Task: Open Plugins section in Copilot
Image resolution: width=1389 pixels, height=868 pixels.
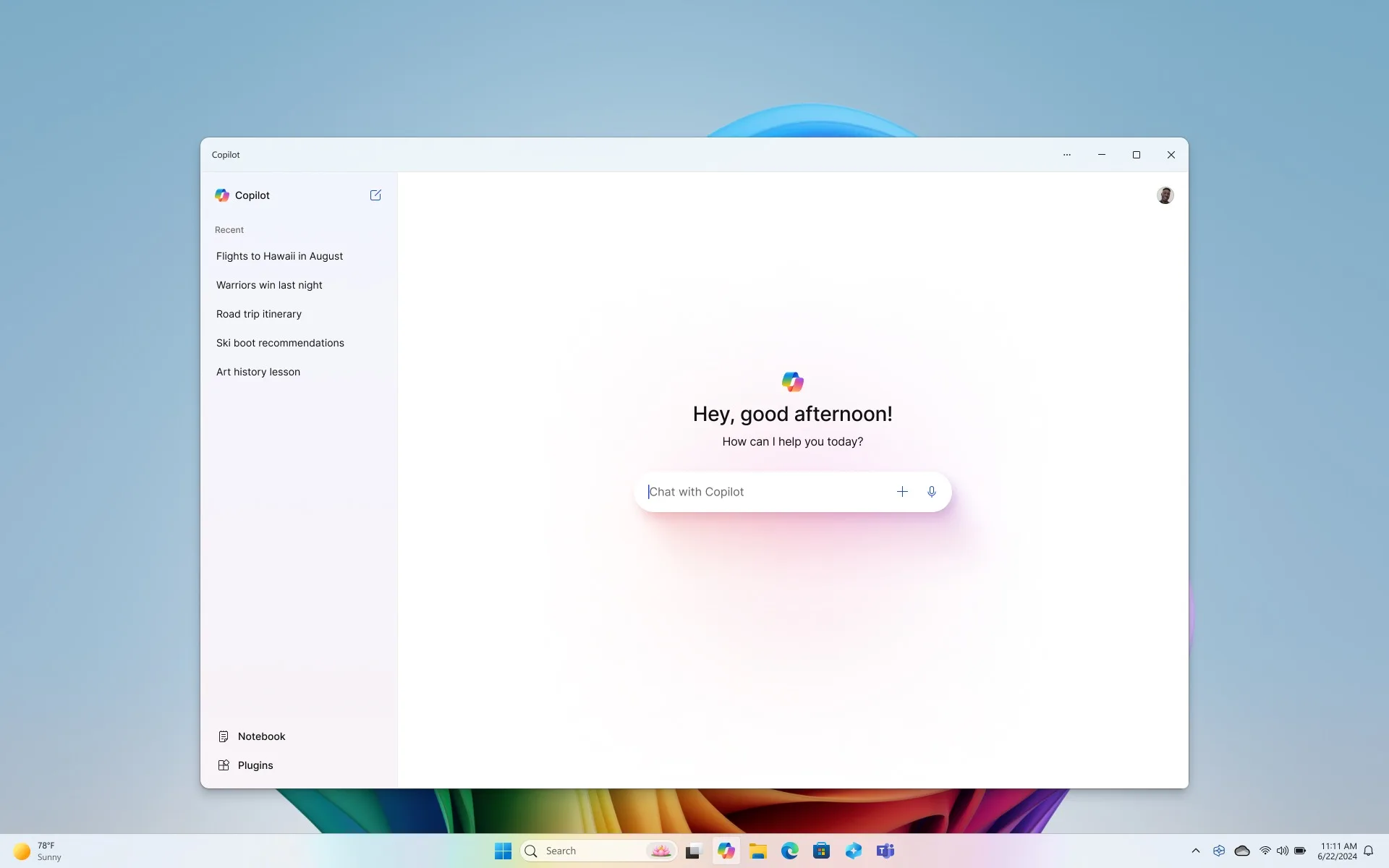Action: [255, 764]
